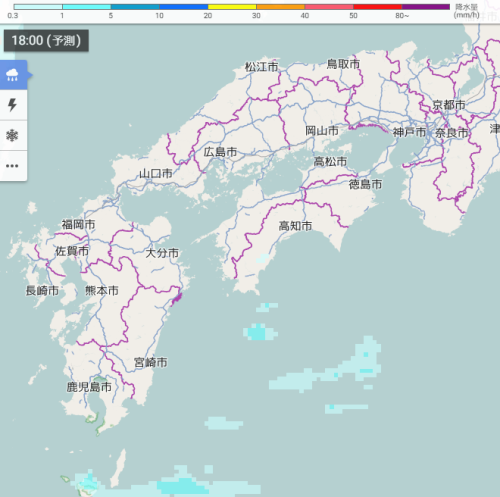Click the 京都市 city label on map
The width and height of the screenshot is (500, 497).
[449, 105]
